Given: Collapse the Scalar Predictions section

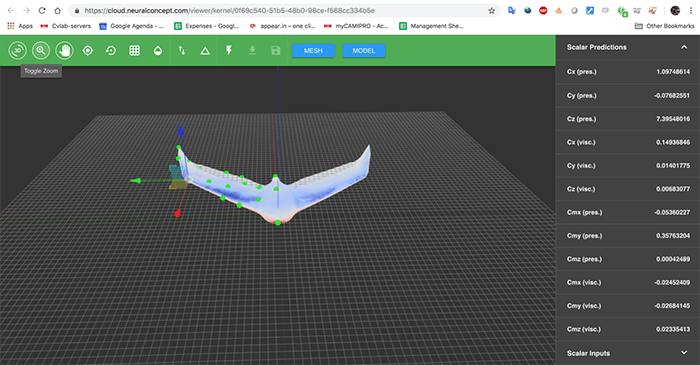Looking at the screenshot, I should tap(684, 47).
